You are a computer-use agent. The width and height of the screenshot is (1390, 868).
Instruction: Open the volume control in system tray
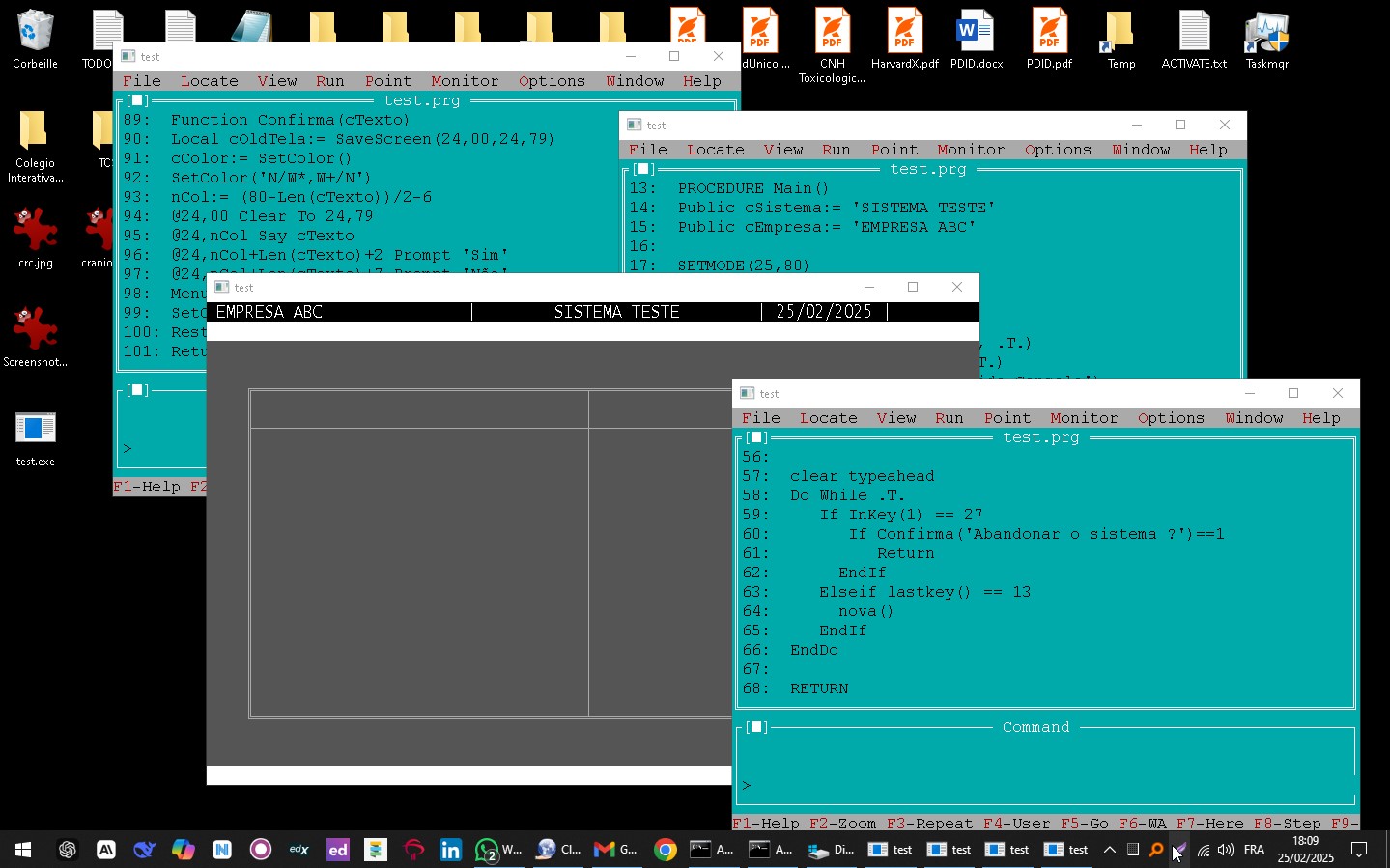1225,850
